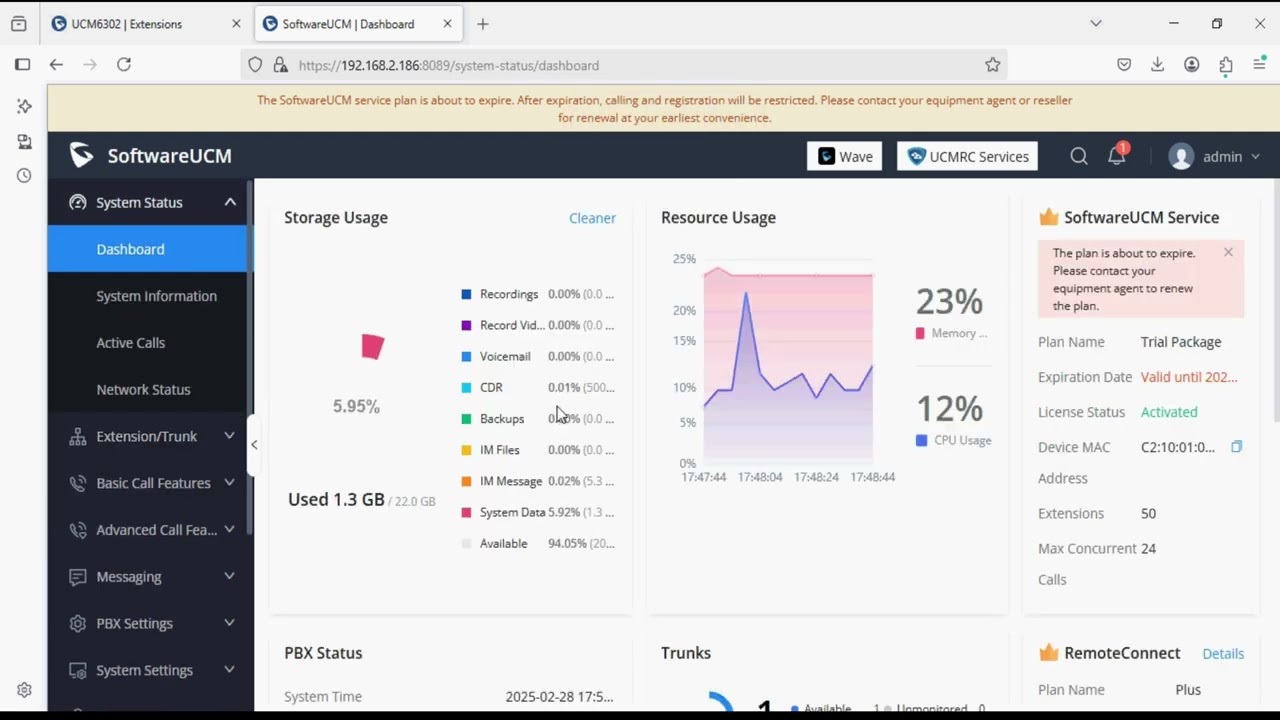
Task: Expand the System Settings menu
Action: [150, 670]
